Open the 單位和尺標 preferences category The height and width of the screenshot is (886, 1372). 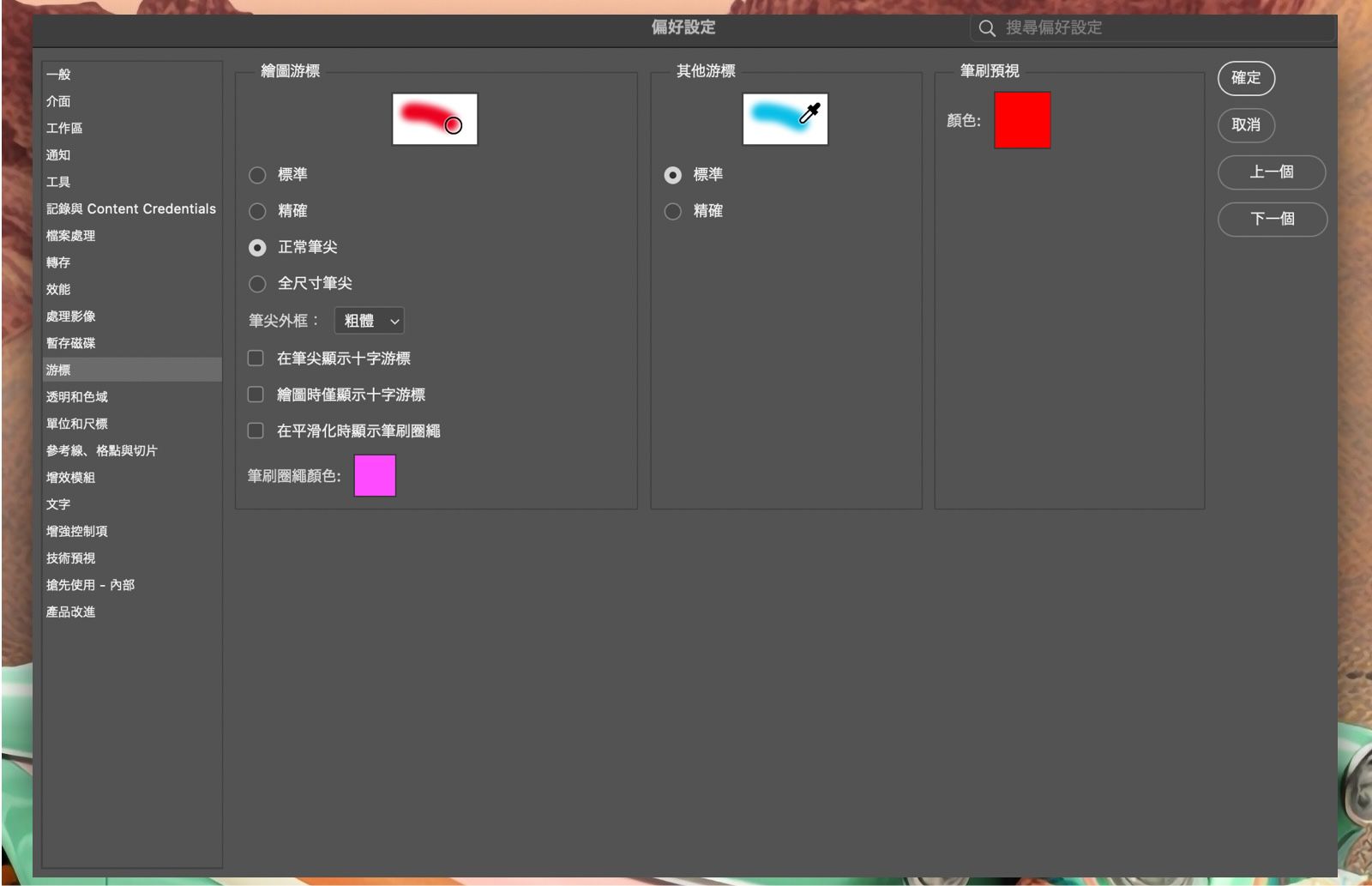pos(132,424)
